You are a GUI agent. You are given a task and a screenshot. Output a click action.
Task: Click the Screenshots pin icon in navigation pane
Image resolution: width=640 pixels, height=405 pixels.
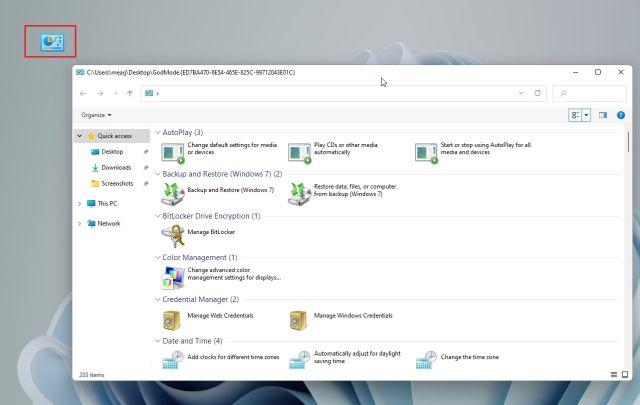(x=146, y=183)
